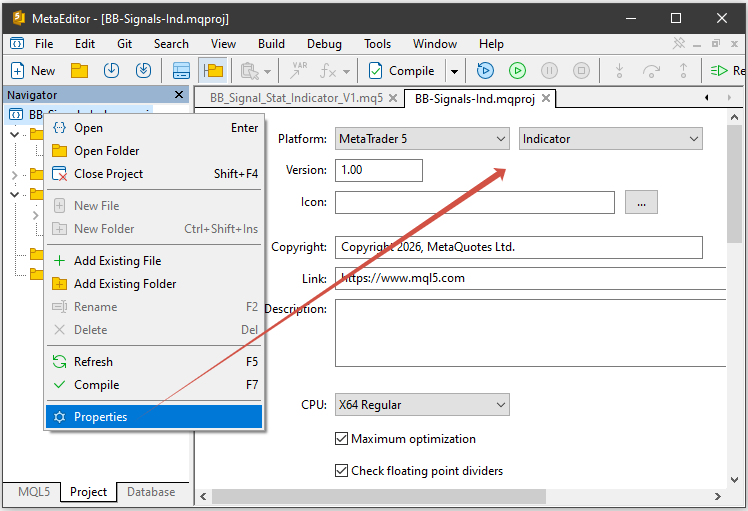This screenshot has height=511, width=748.
Task: Click the Step Into debug icon
Action: (619, 71)
